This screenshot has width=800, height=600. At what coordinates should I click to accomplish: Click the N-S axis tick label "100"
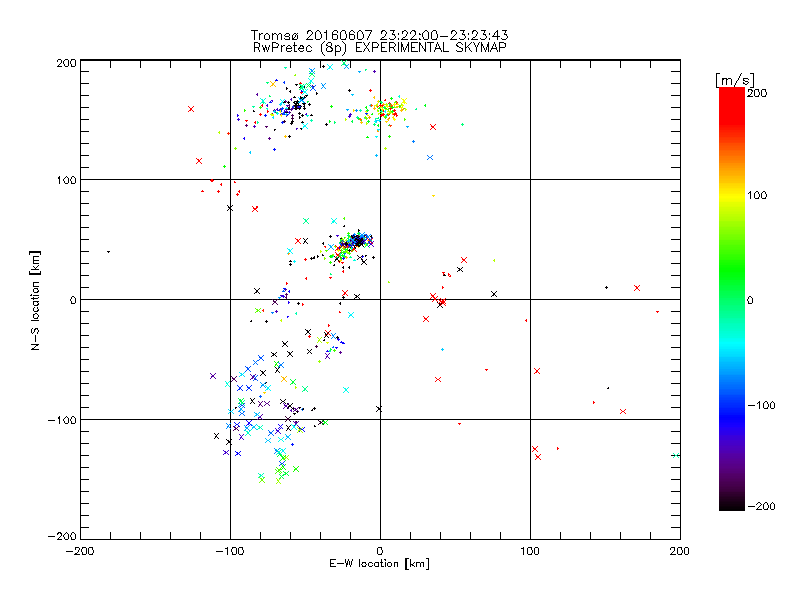coord(66,180)
